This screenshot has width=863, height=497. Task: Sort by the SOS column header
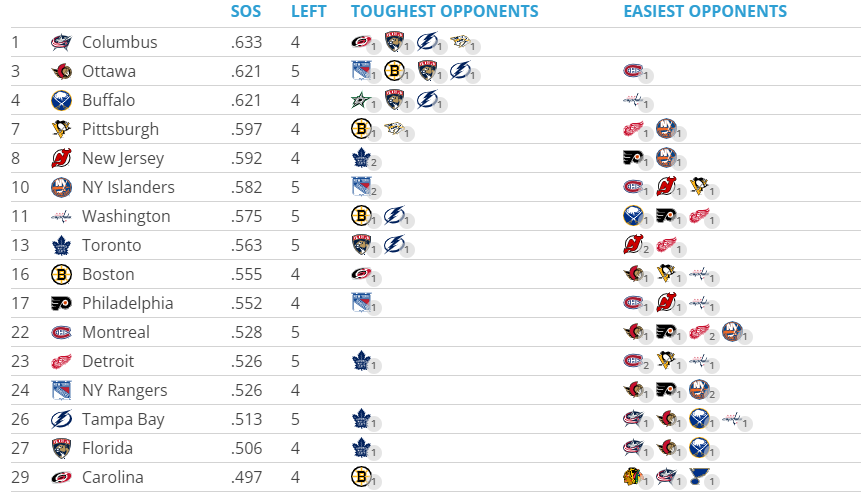pyautogui.click(x=246, y=12)
